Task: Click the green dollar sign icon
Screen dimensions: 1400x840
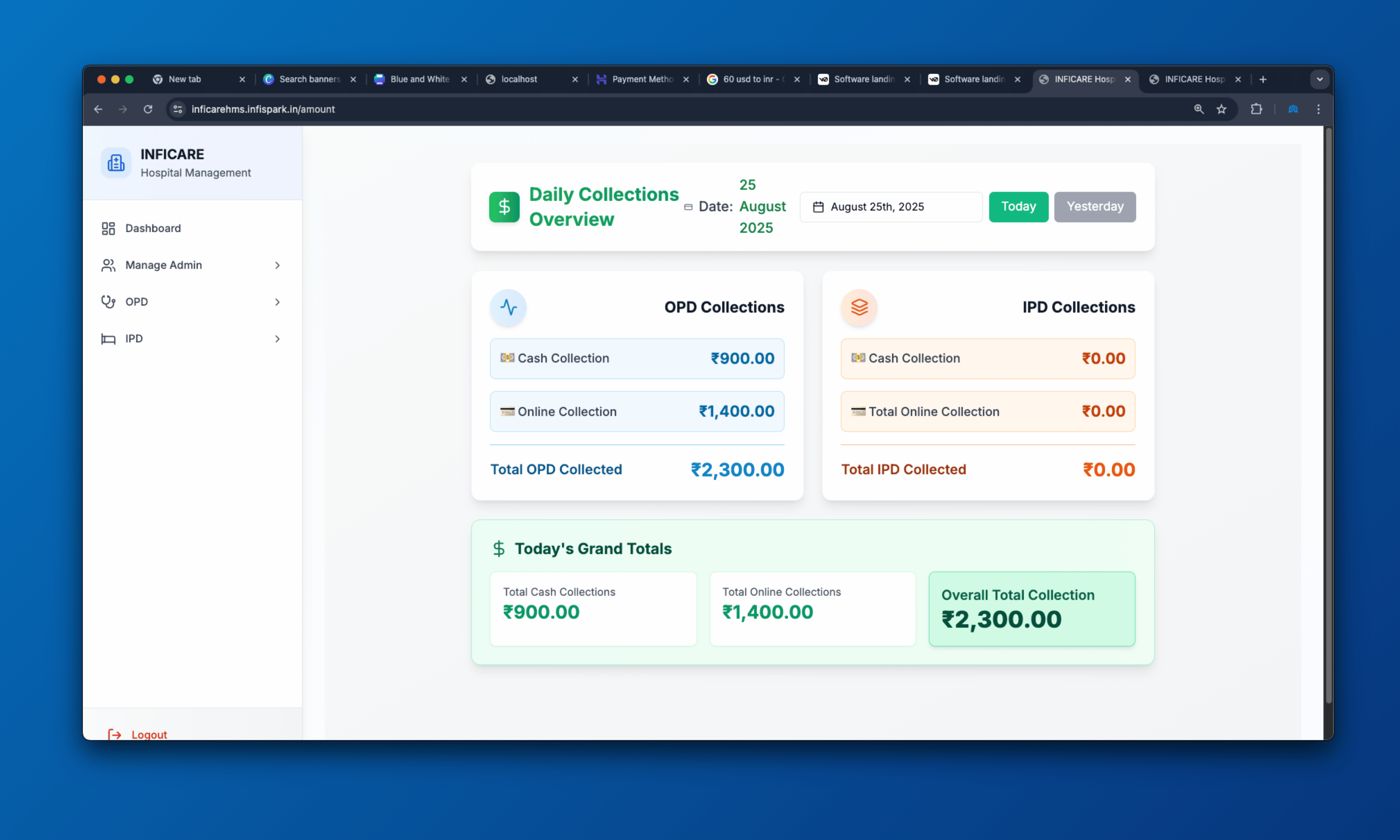Action: (x=504, y=207)
